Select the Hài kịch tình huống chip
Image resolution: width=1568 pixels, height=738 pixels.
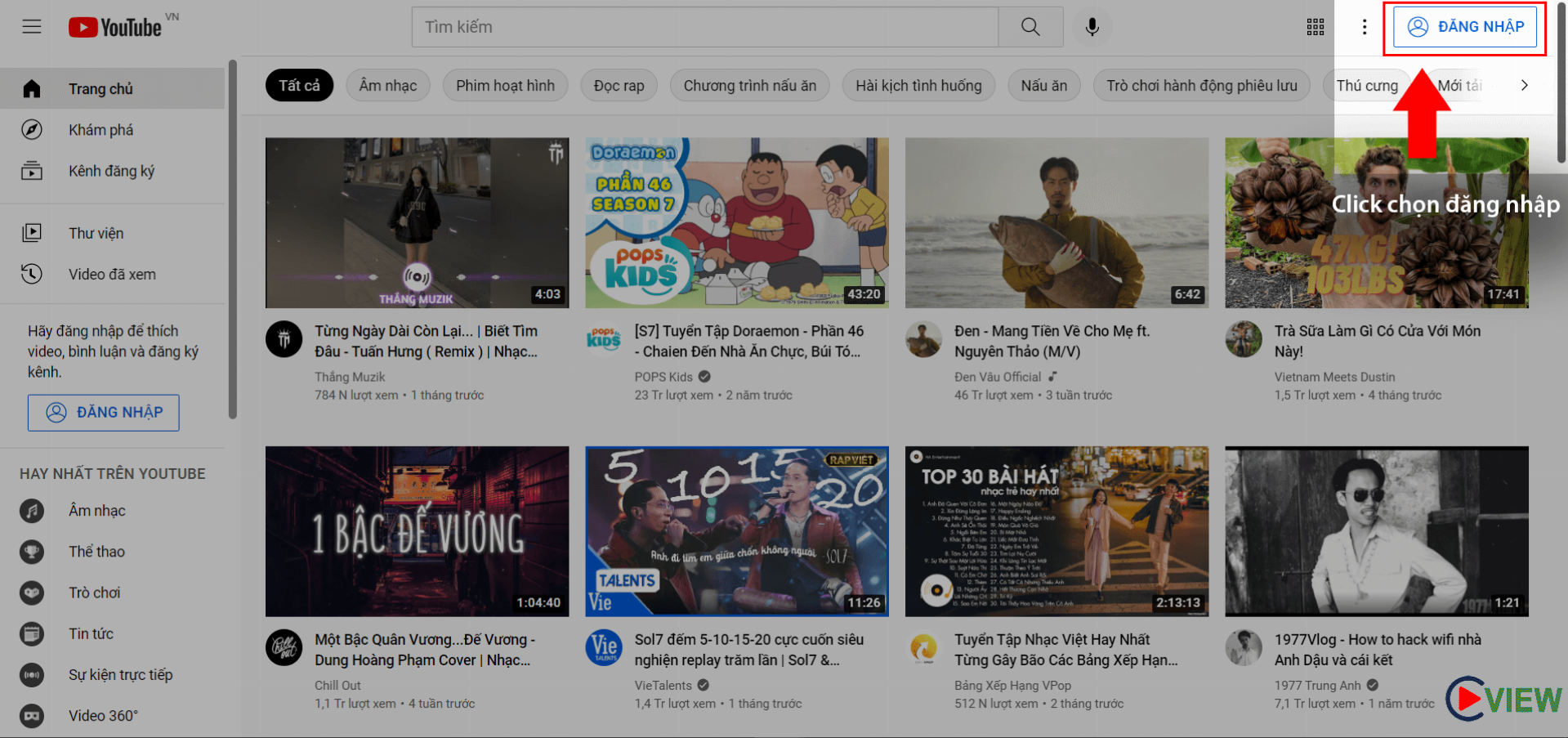point(918,86)
